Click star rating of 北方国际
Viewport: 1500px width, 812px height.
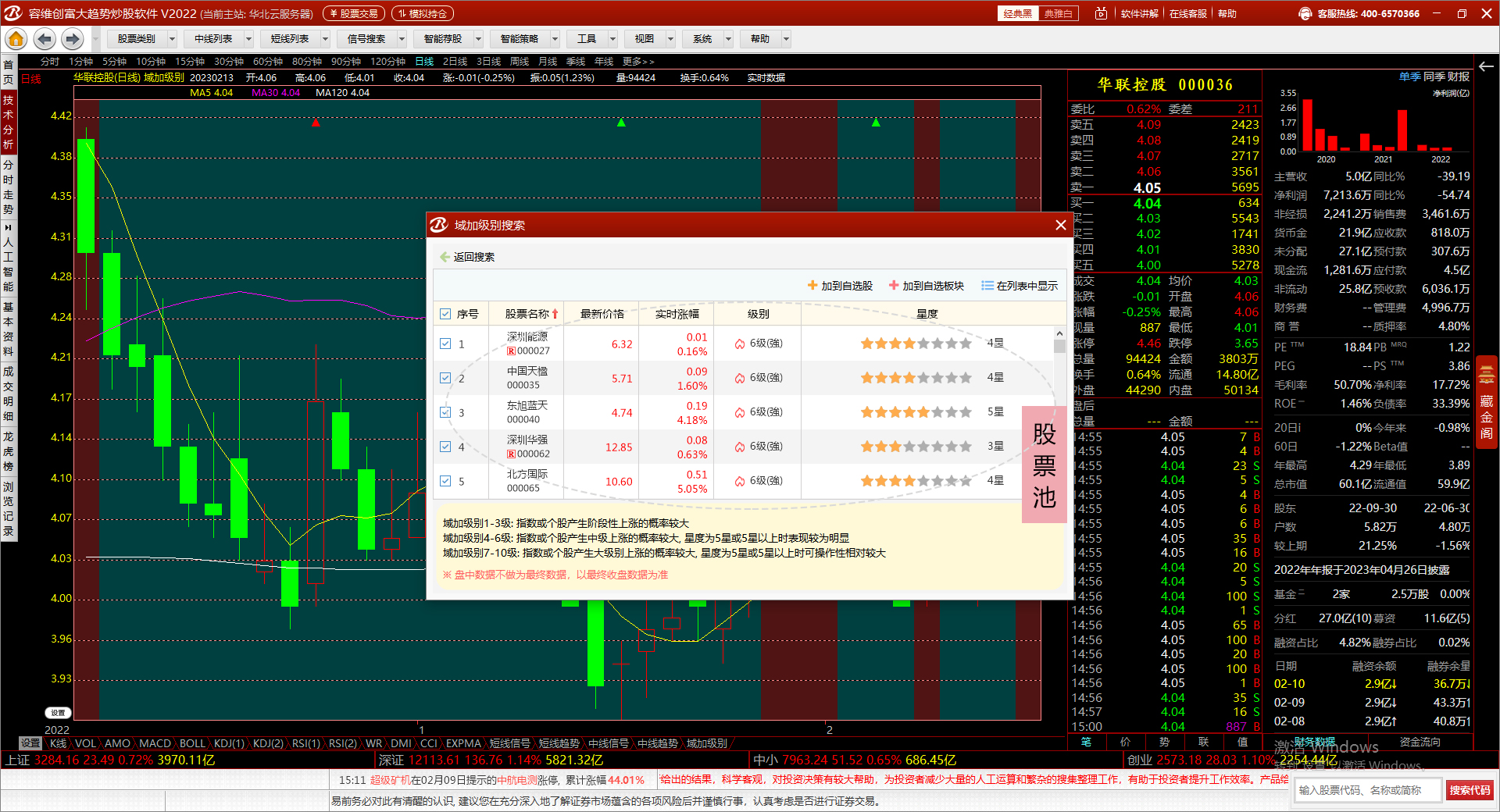pos(916,481)
